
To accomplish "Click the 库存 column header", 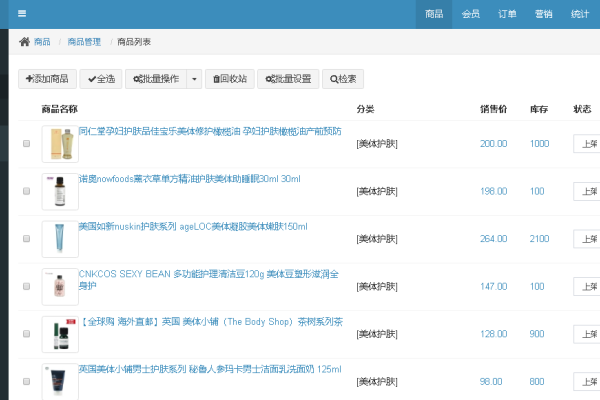I will [x=539, y=109].
